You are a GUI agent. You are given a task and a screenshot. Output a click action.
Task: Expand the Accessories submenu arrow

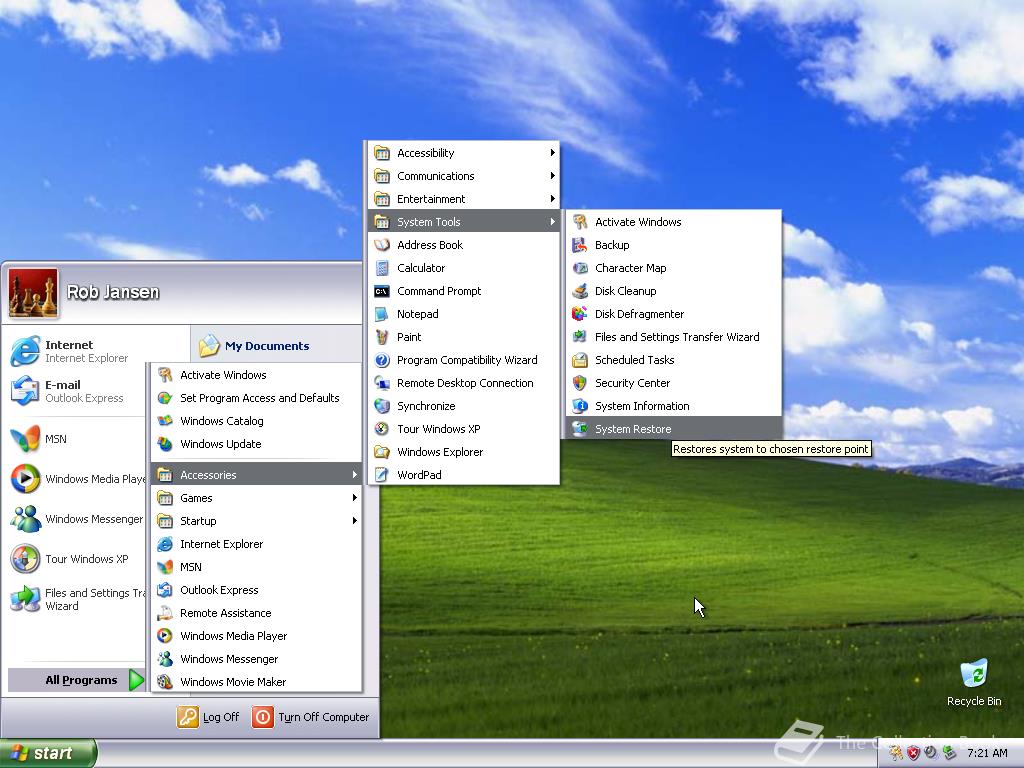pyautogui.click(x=355, y=475)
